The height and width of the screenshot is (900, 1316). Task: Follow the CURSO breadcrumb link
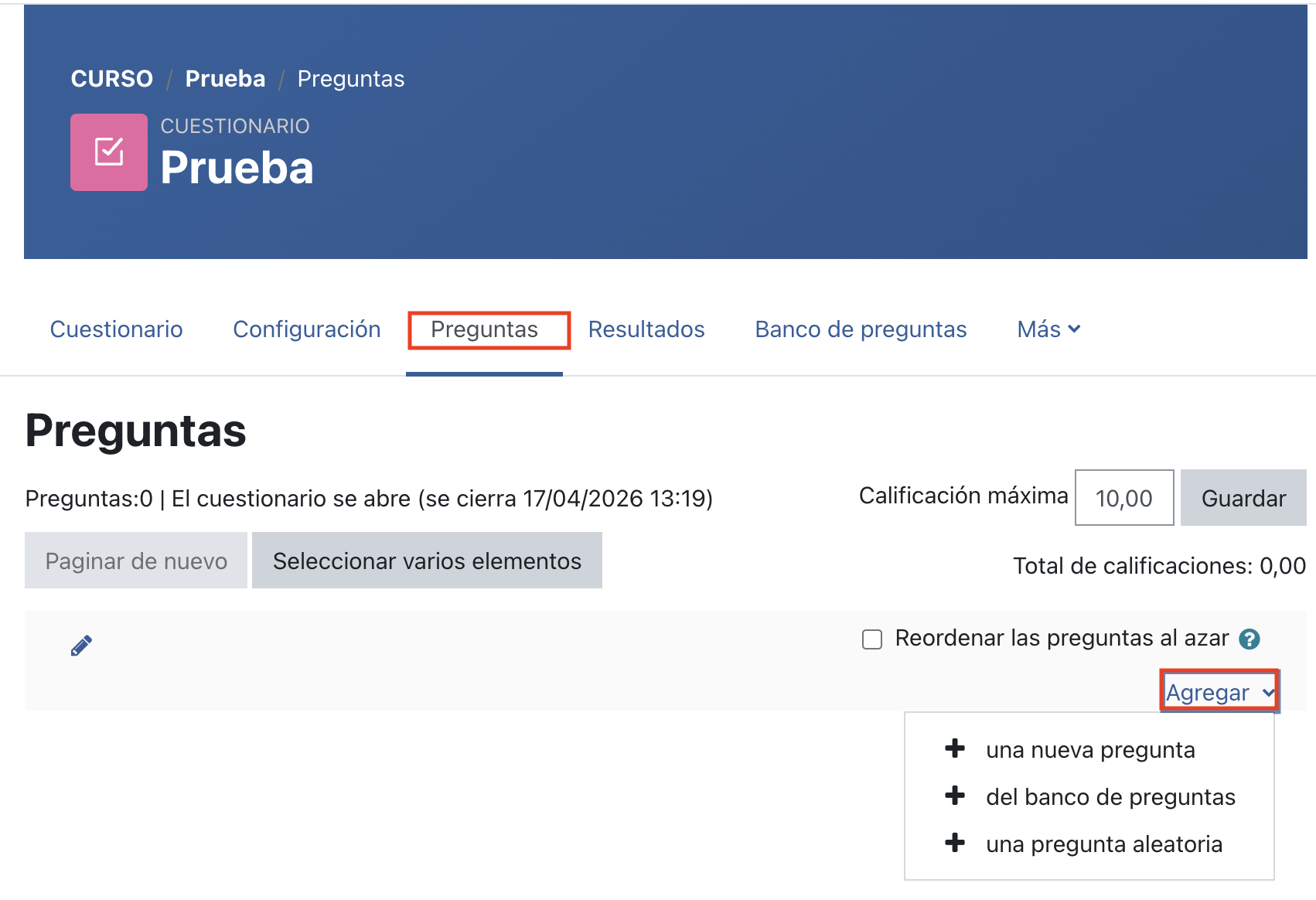[112, 79]
